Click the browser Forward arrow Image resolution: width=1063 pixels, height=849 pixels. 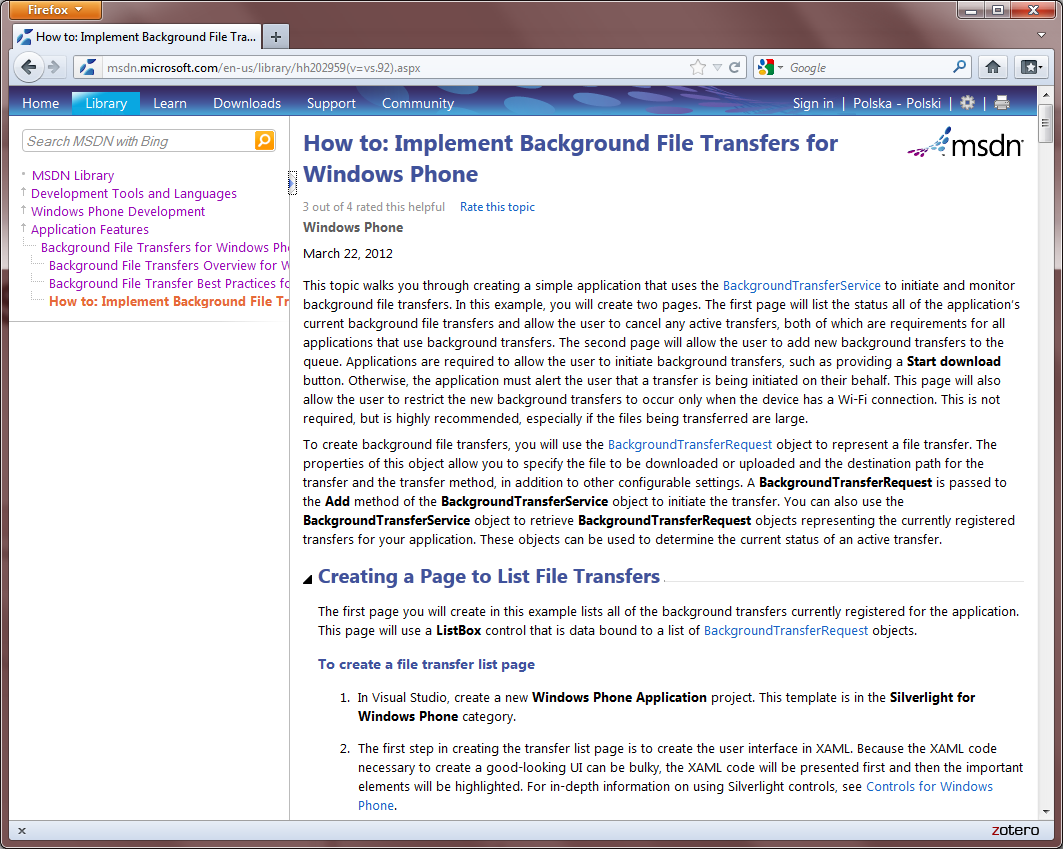click(x=54, y=67)
